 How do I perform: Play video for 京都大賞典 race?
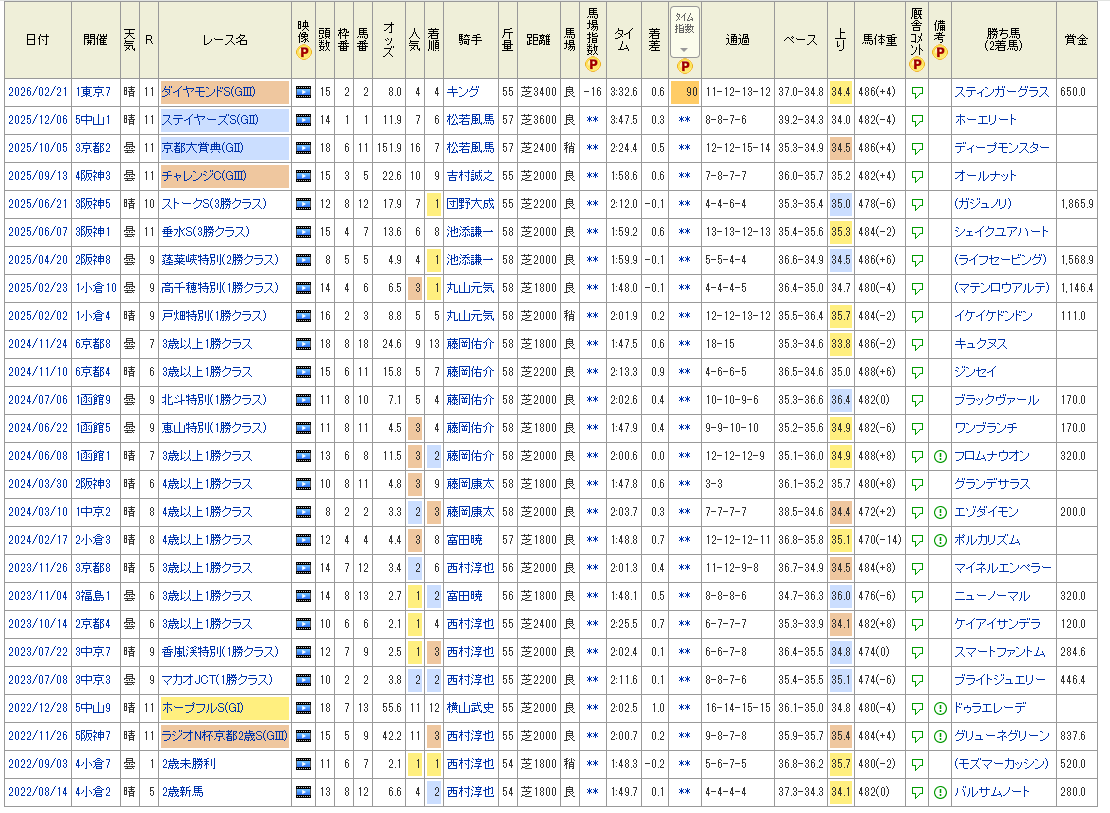tap(303, 148)
